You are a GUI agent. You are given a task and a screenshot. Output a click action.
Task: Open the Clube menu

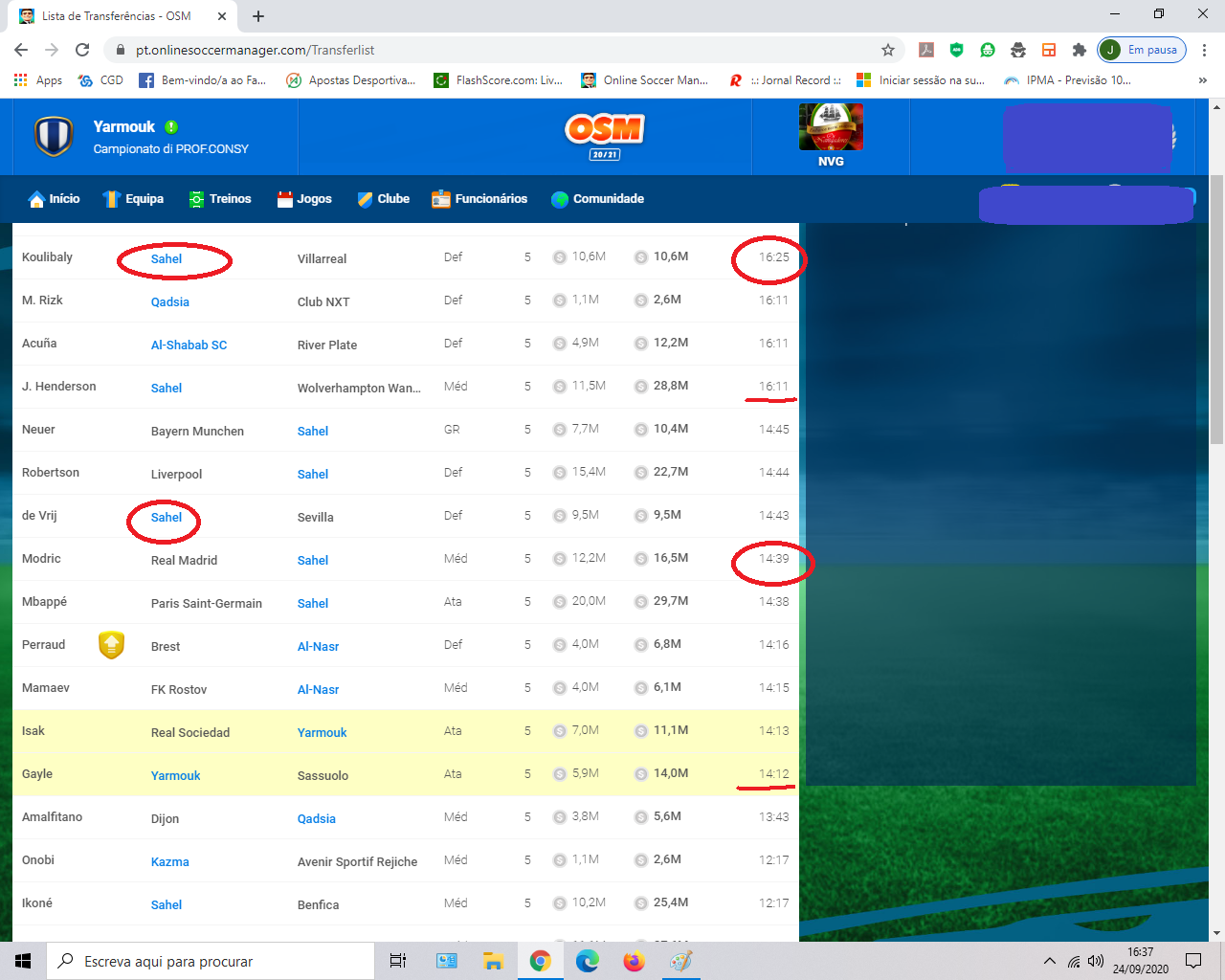click(383, 199)
